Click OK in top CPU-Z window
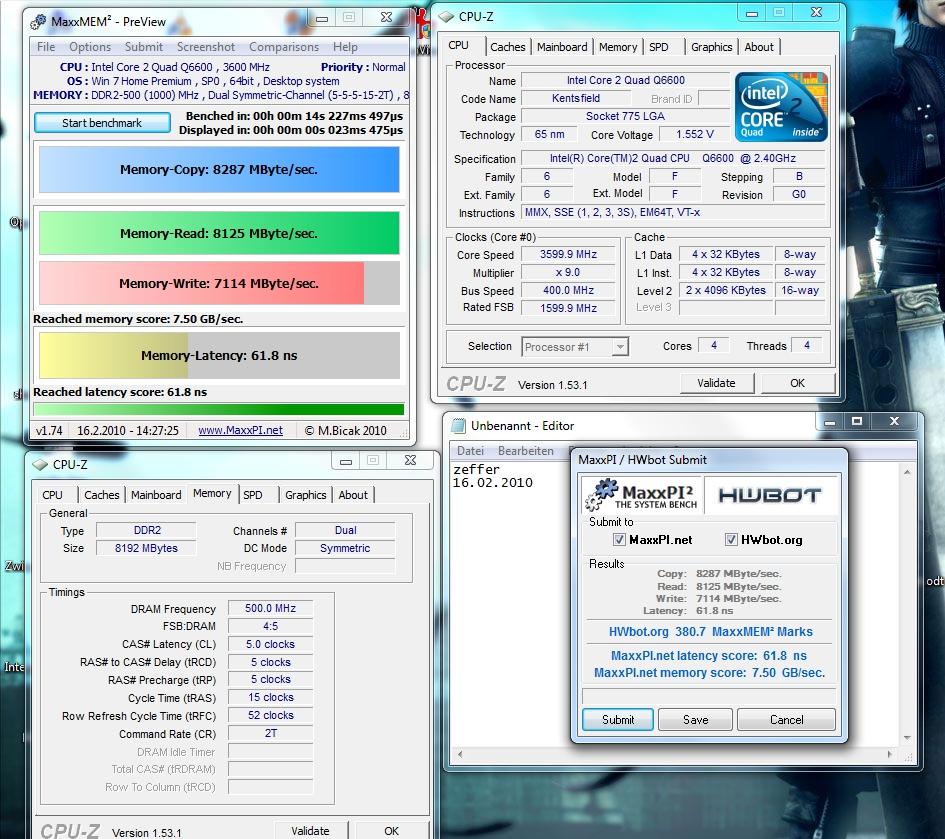Screen dimensions: 945x839 point(797,383)
